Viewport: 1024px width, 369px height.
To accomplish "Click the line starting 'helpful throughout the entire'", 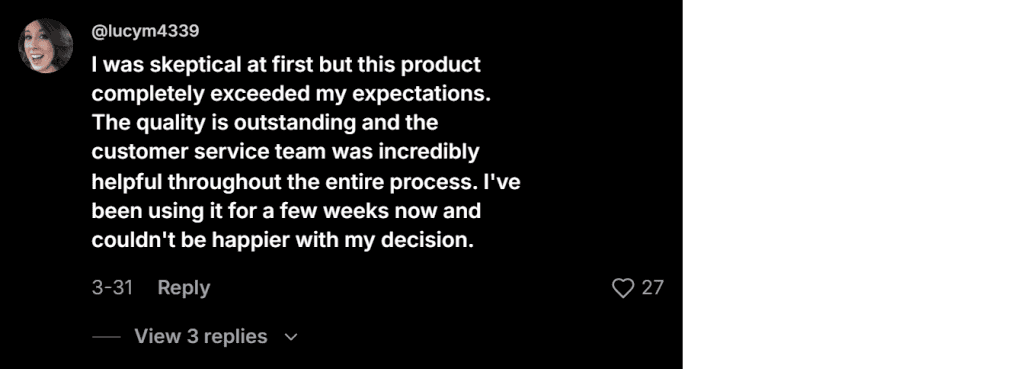I will 306,182.
